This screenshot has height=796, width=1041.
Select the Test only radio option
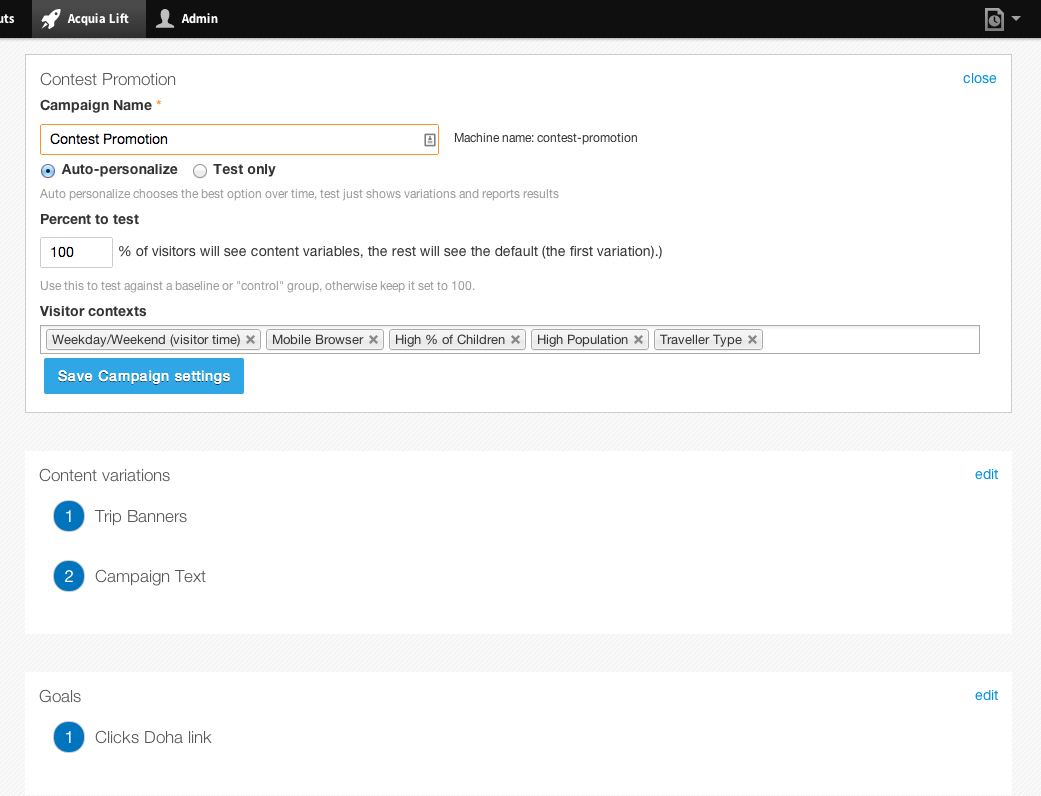tap(200, 171)
